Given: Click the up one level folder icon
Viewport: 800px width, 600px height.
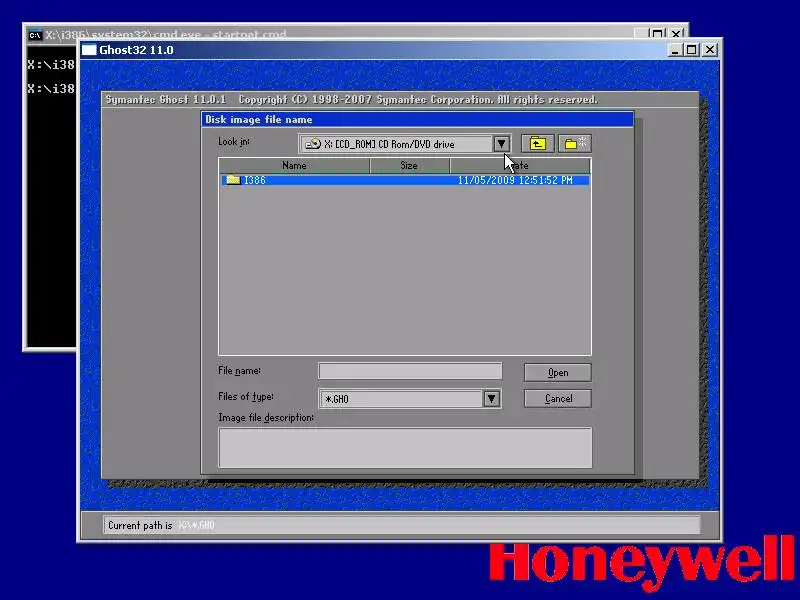Looking at the screenshot, I should tap(538, 144).
